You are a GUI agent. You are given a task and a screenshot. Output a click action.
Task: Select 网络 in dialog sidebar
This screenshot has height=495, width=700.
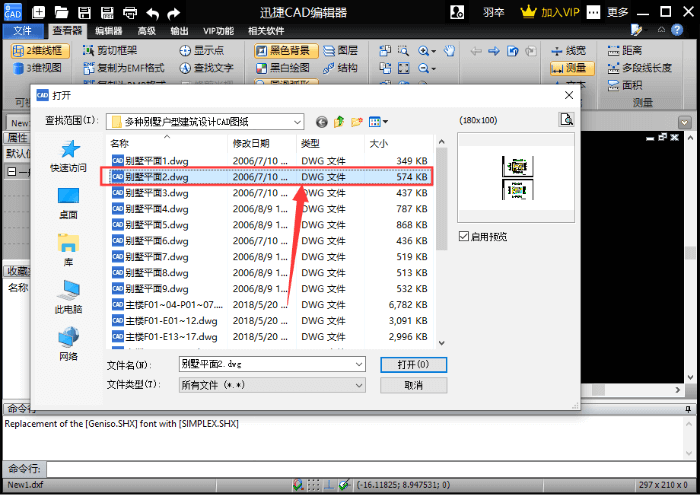(68, 344)
